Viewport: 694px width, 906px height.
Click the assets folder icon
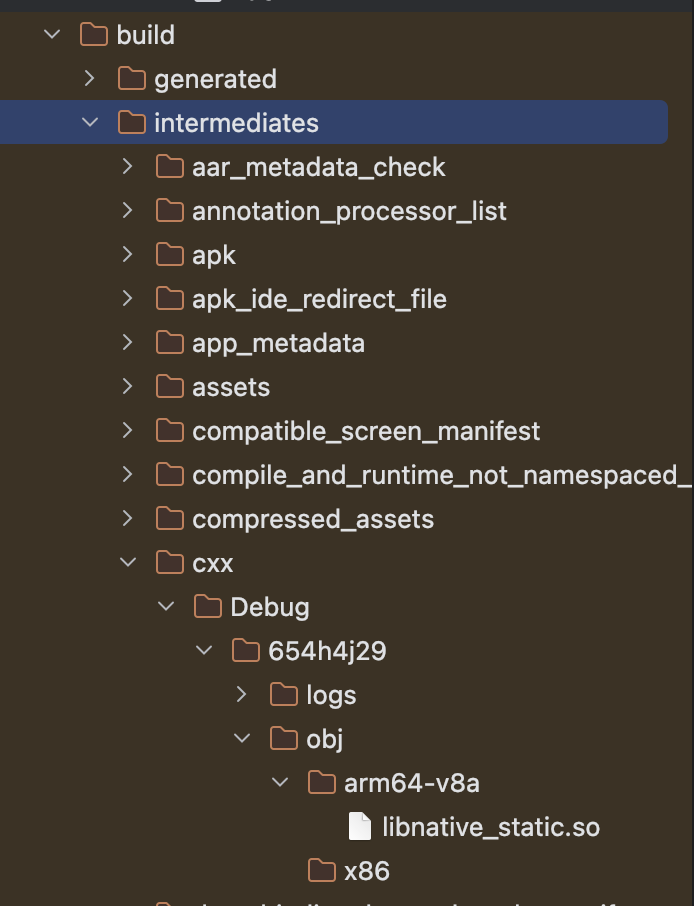click(170, 387)
